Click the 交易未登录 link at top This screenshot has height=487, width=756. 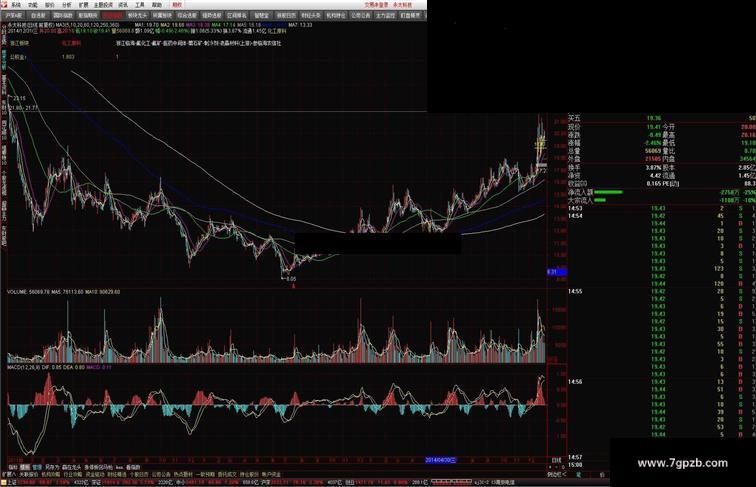(x=378, y=5)
